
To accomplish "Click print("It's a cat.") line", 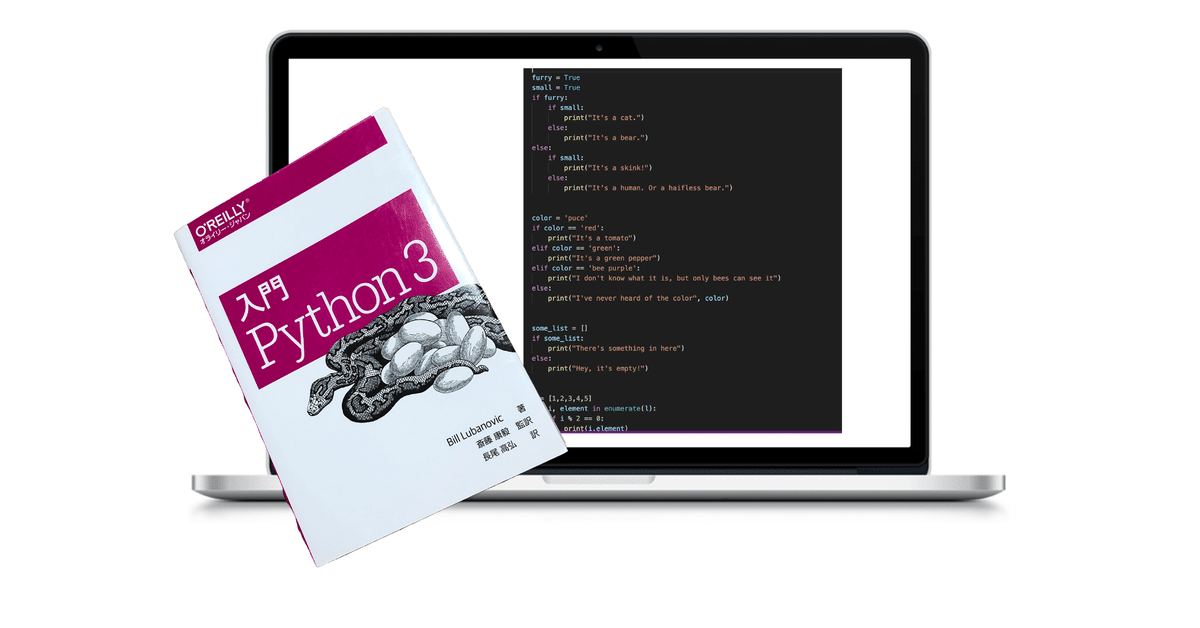I will coord(603,118).
